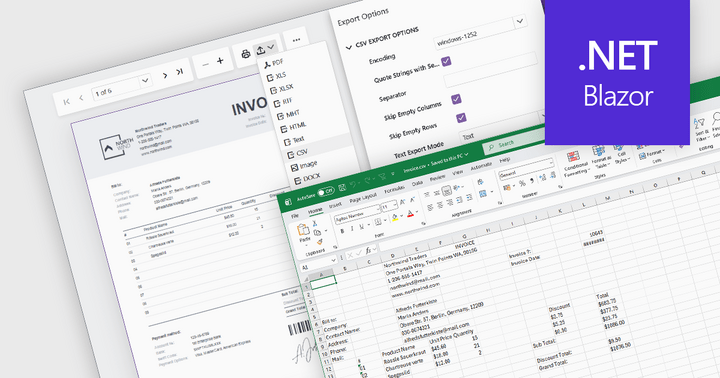Viewport: 720px width, 378px height.
Task: Toggle Skip Empty Rows checkbox
Action: 461,118
